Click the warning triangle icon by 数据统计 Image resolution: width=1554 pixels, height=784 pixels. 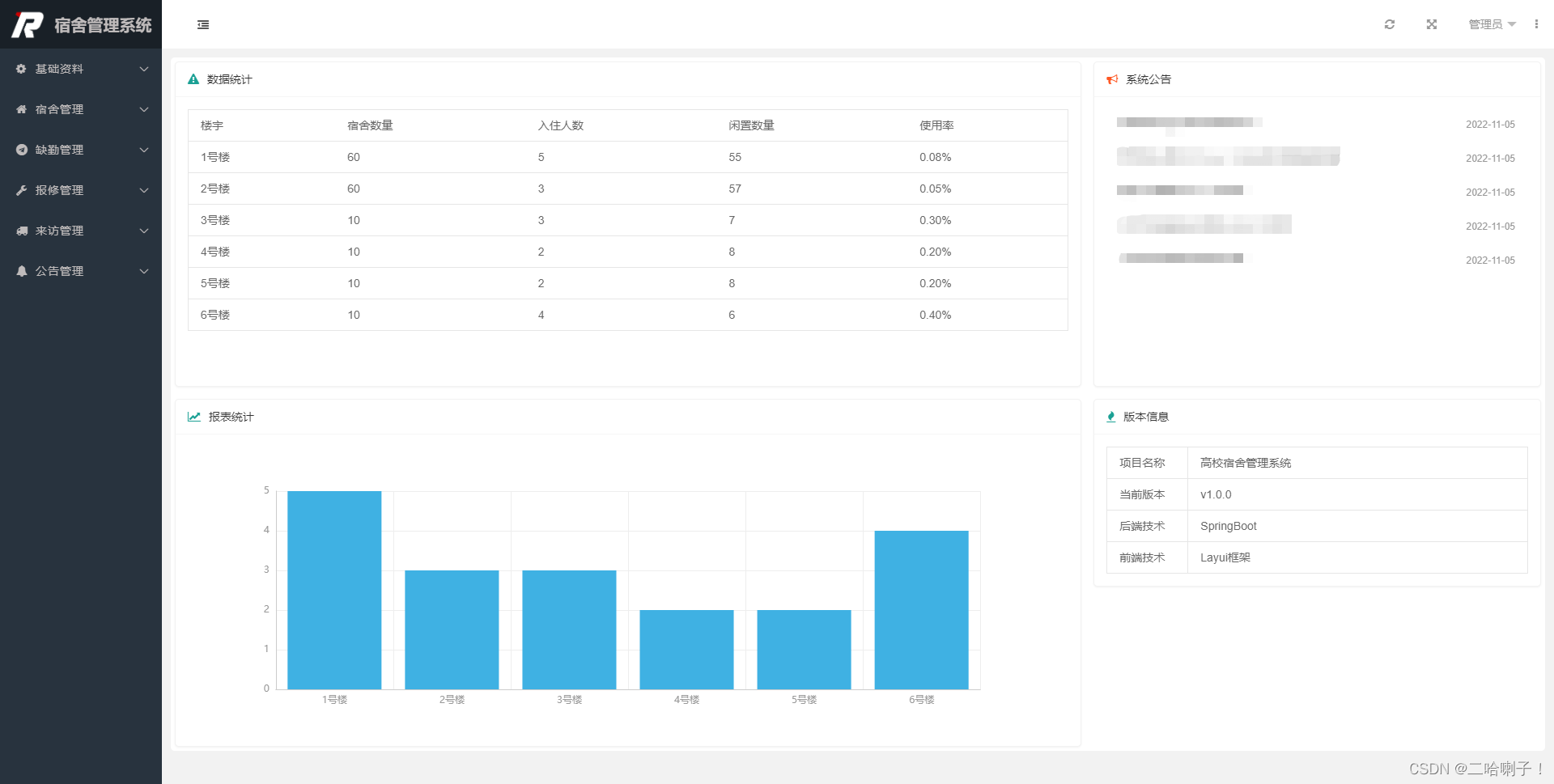pyautogui.click(x=193, y=79)
